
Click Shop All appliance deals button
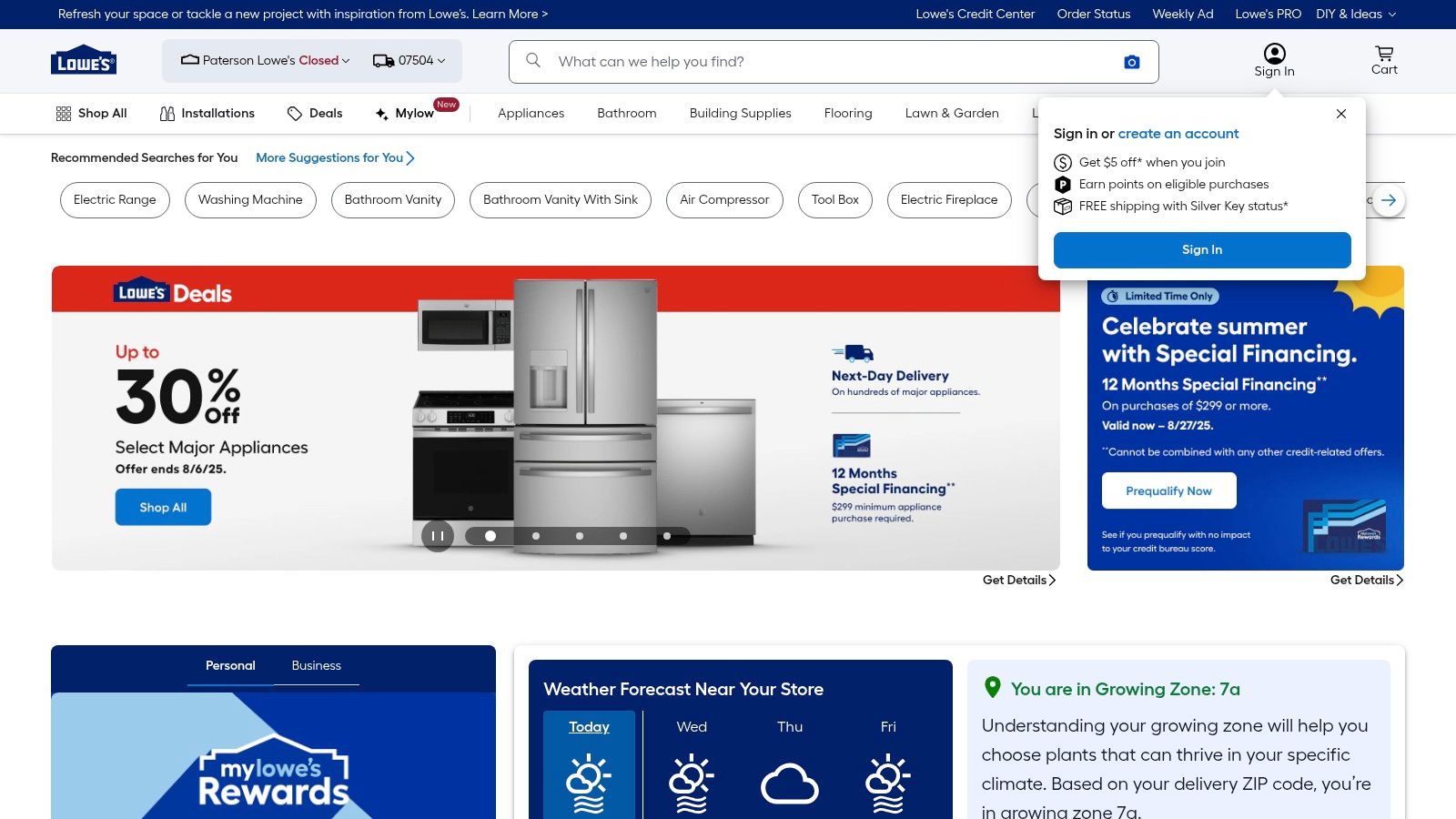163,507
